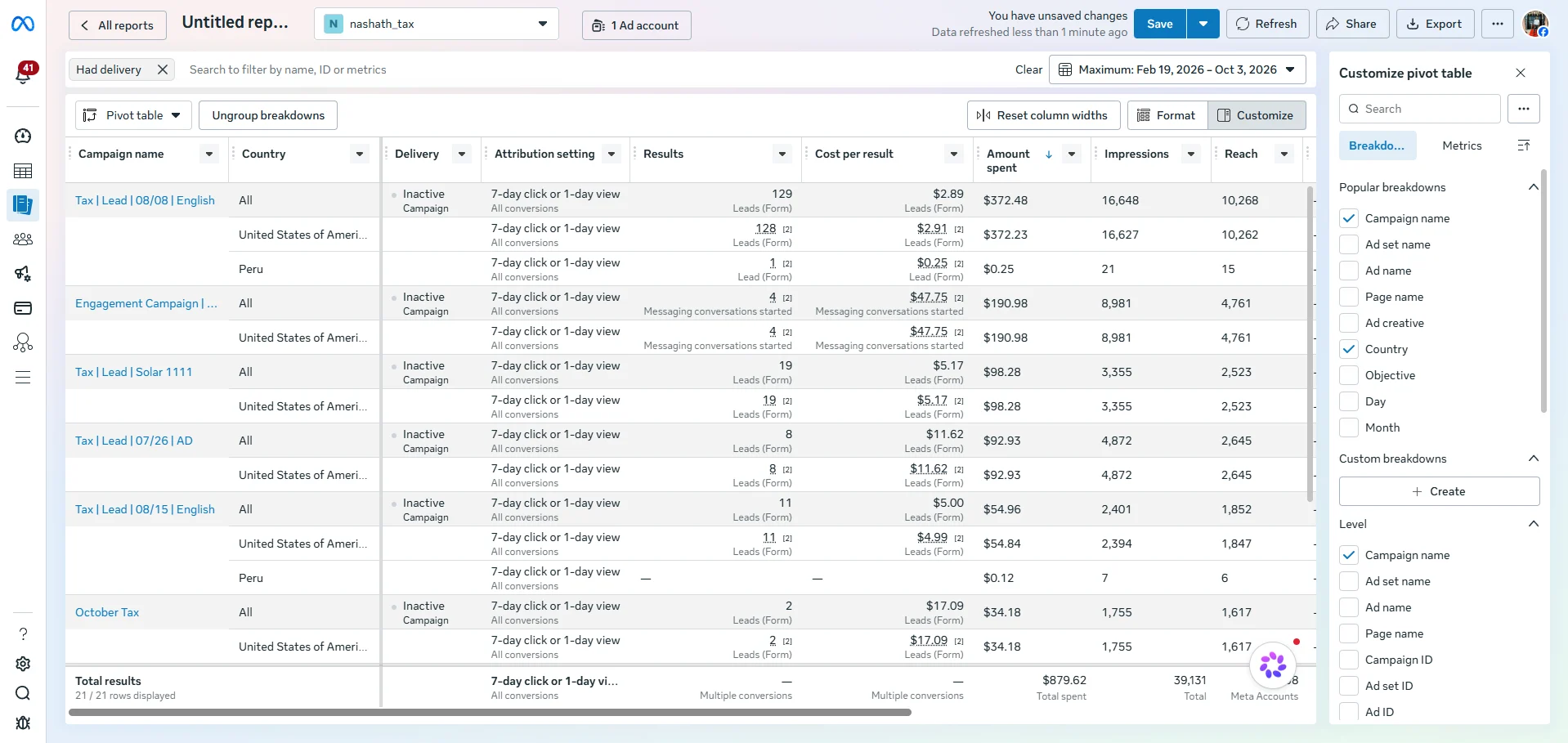
Task: Uncheck Campaign name in Popular breakdowns
Action: click(1349, 218)
